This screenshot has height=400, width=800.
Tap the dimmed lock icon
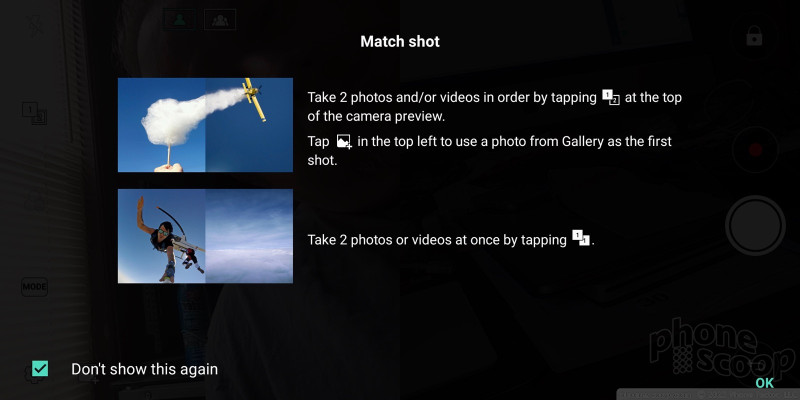click(x=754, y=36)
